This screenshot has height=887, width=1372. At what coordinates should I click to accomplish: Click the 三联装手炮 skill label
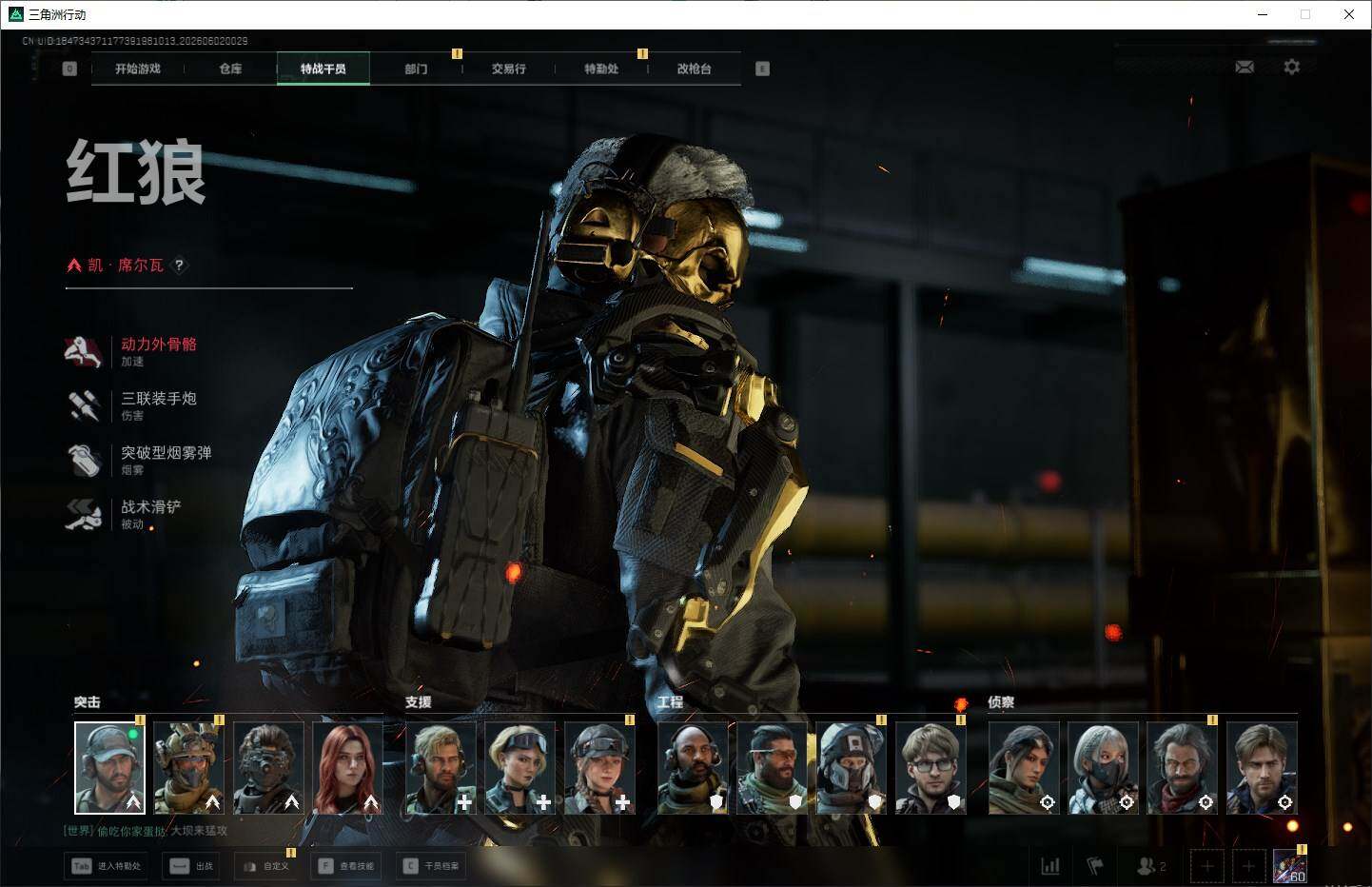[159, 399]
